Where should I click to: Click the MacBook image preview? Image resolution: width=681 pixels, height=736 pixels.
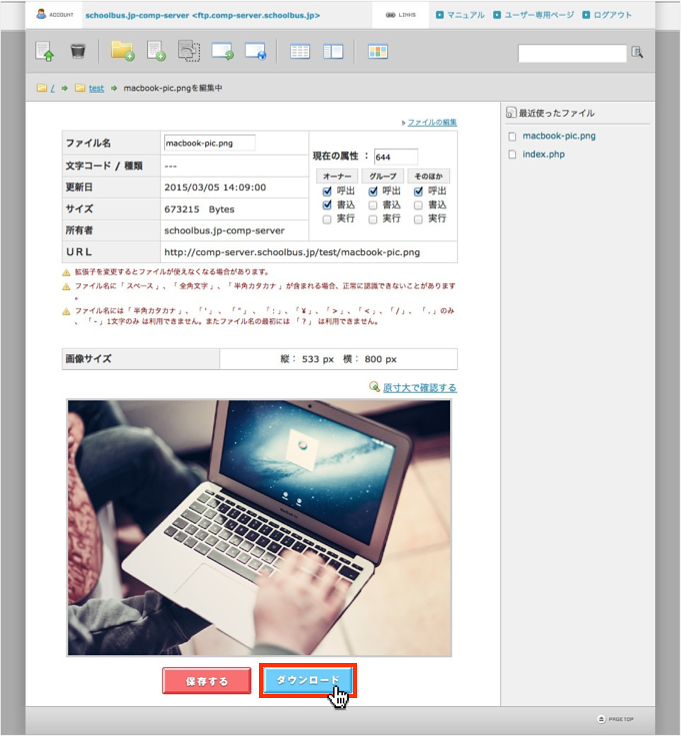tap(259, 528)
